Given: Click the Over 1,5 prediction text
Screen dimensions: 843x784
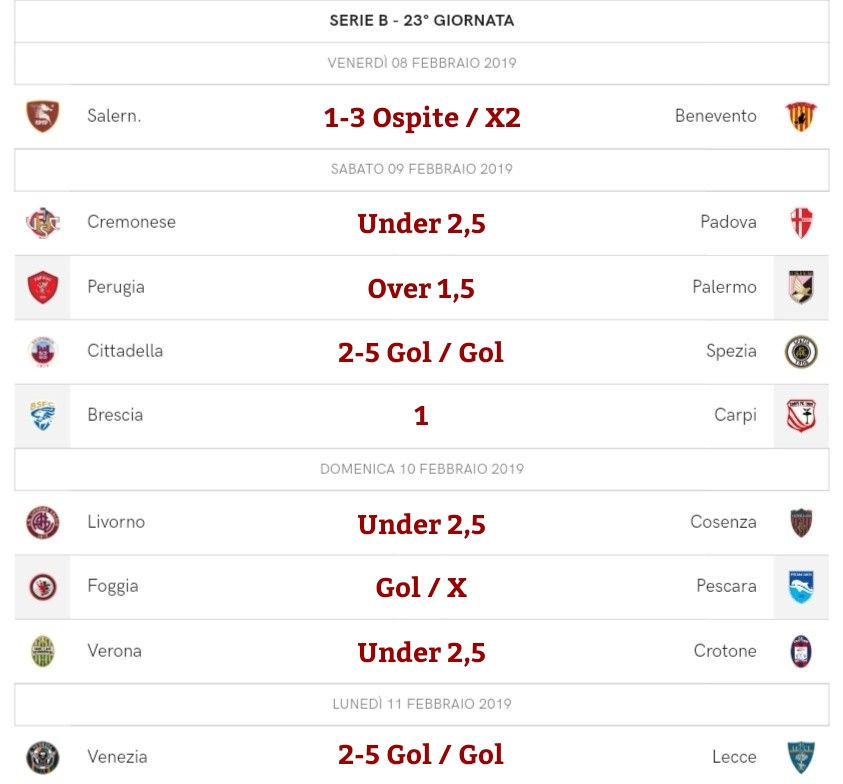Looking at the screenshot, I should [421, 289].
